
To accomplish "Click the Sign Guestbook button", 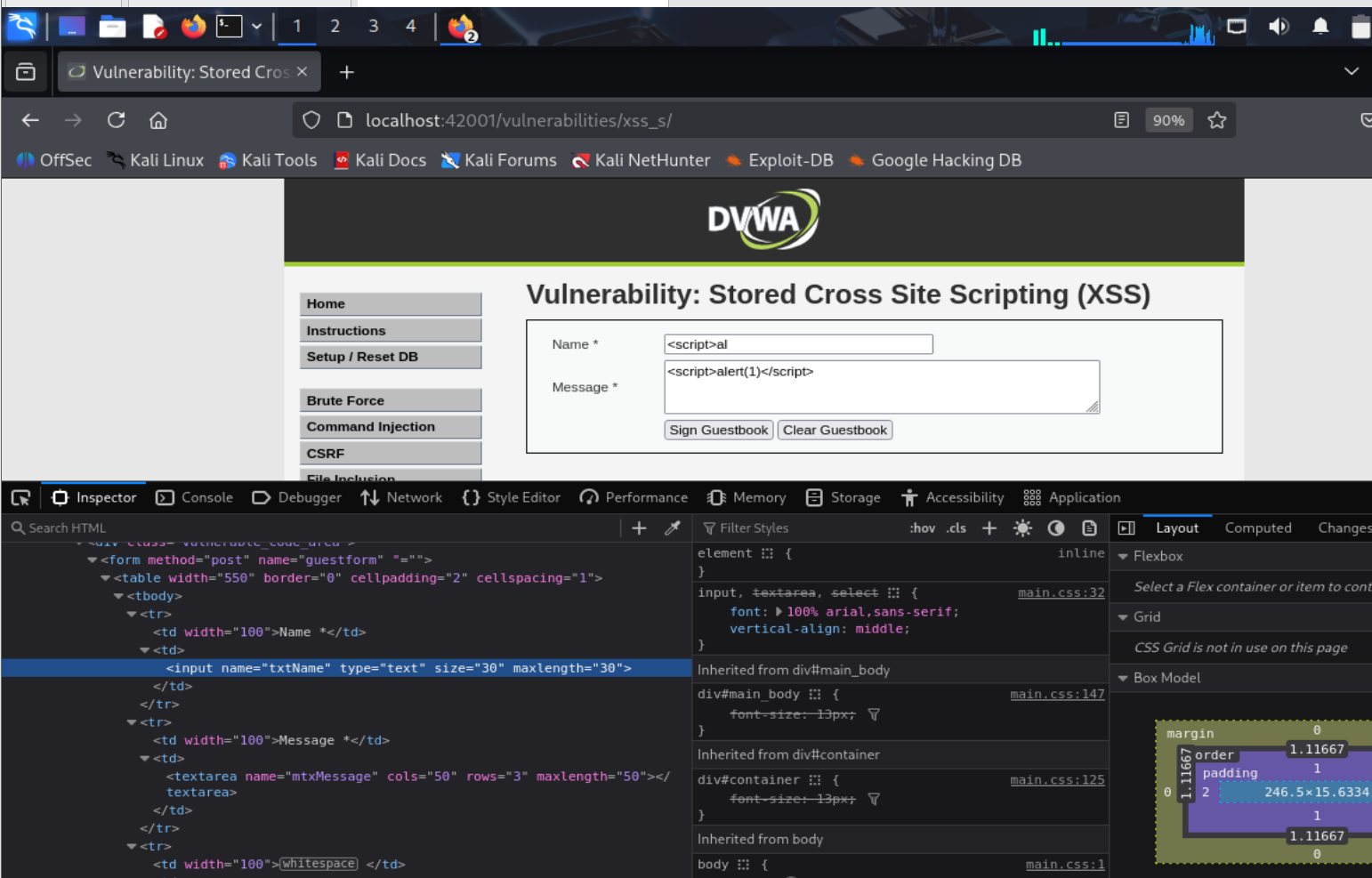I will click(x=718, y=431).
